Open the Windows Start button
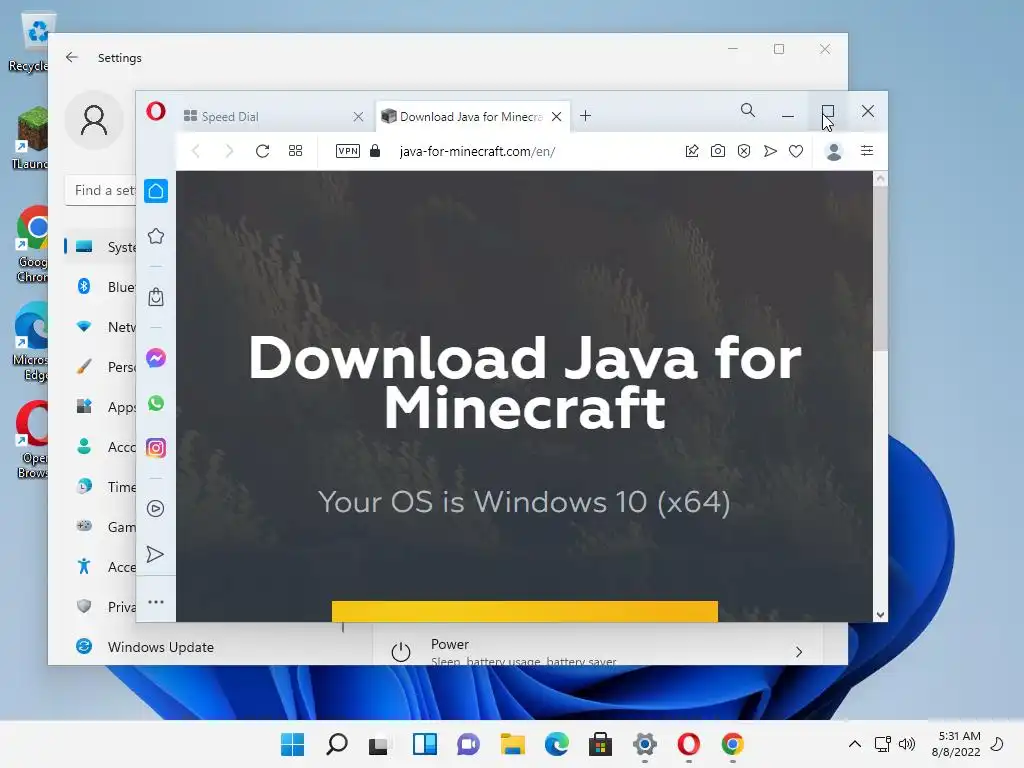The height and width of the screenshot is (768, 1024). 292,744
